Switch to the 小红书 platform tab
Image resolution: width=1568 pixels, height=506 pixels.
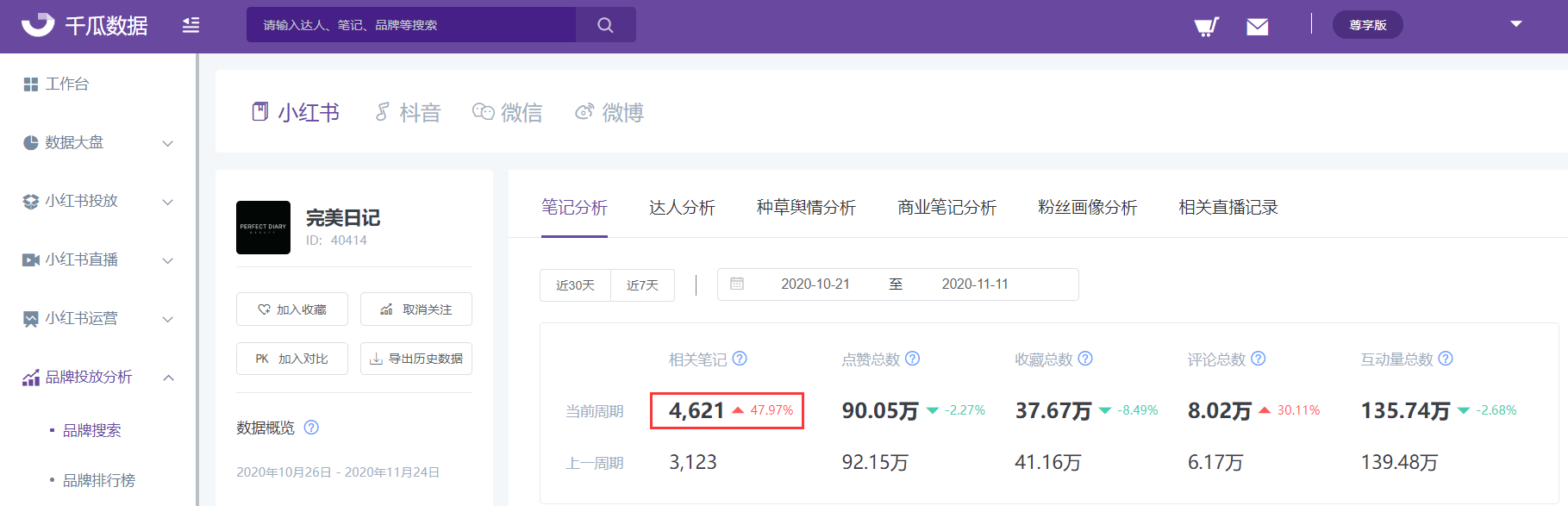(296, 112)
